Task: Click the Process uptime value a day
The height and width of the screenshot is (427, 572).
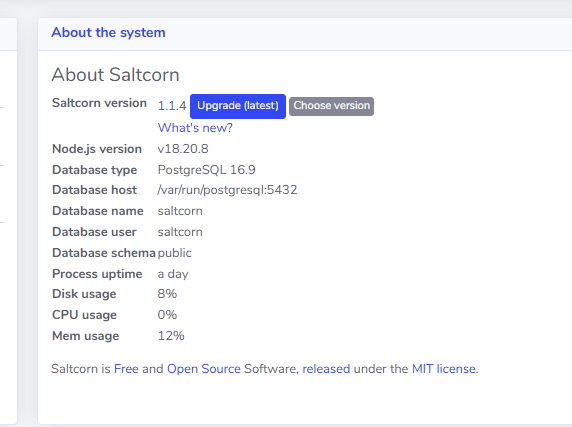Action: (x=173, y=274)
